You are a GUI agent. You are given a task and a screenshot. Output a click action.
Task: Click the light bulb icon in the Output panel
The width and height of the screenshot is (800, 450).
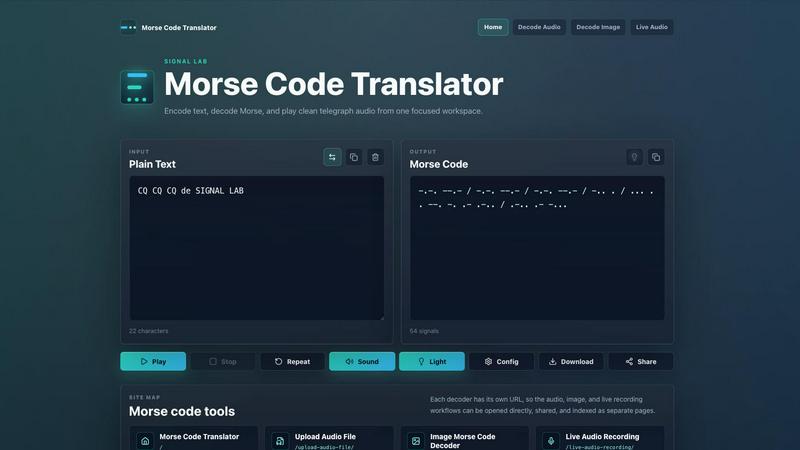[634, 157]
